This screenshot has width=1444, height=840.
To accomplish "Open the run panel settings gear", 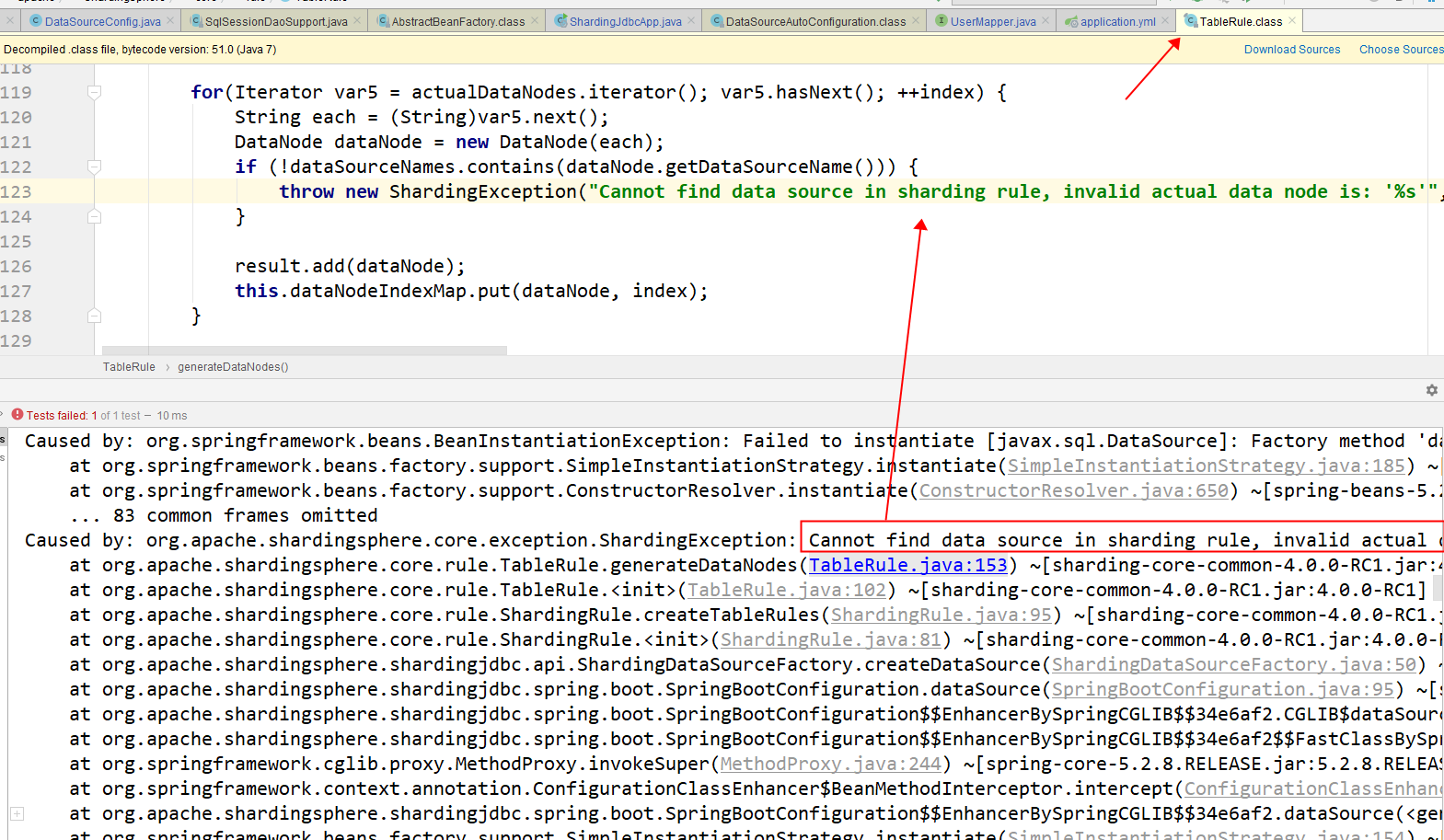I will [x=1432, y=390].
